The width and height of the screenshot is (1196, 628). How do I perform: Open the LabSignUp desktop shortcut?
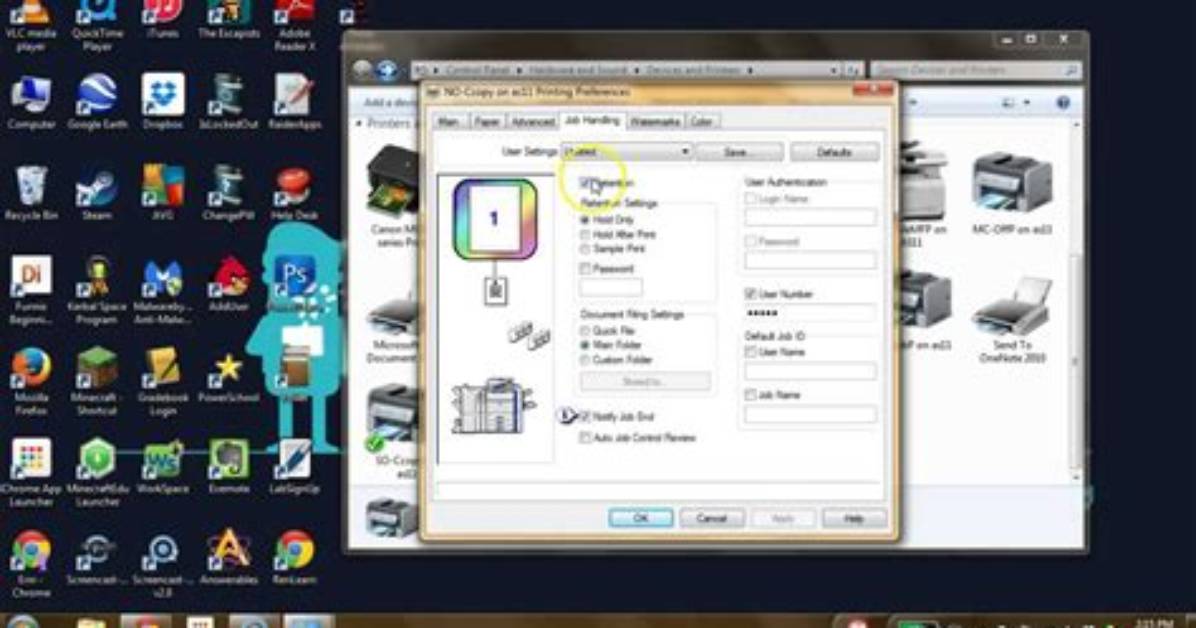coord(294,465)
